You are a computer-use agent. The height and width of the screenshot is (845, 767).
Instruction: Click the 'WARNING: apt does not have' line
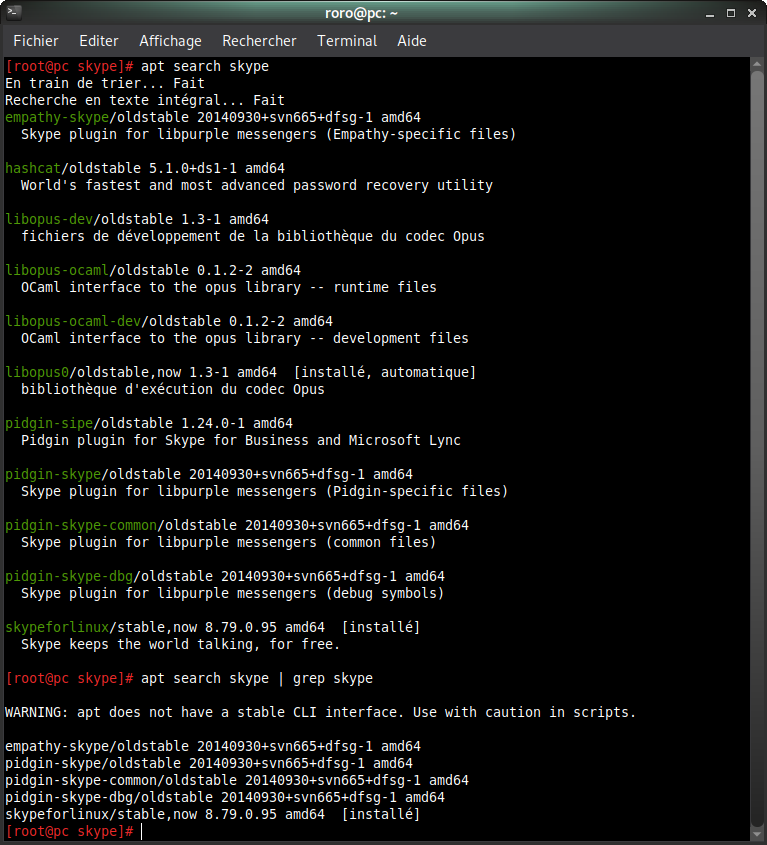[320, 712]
